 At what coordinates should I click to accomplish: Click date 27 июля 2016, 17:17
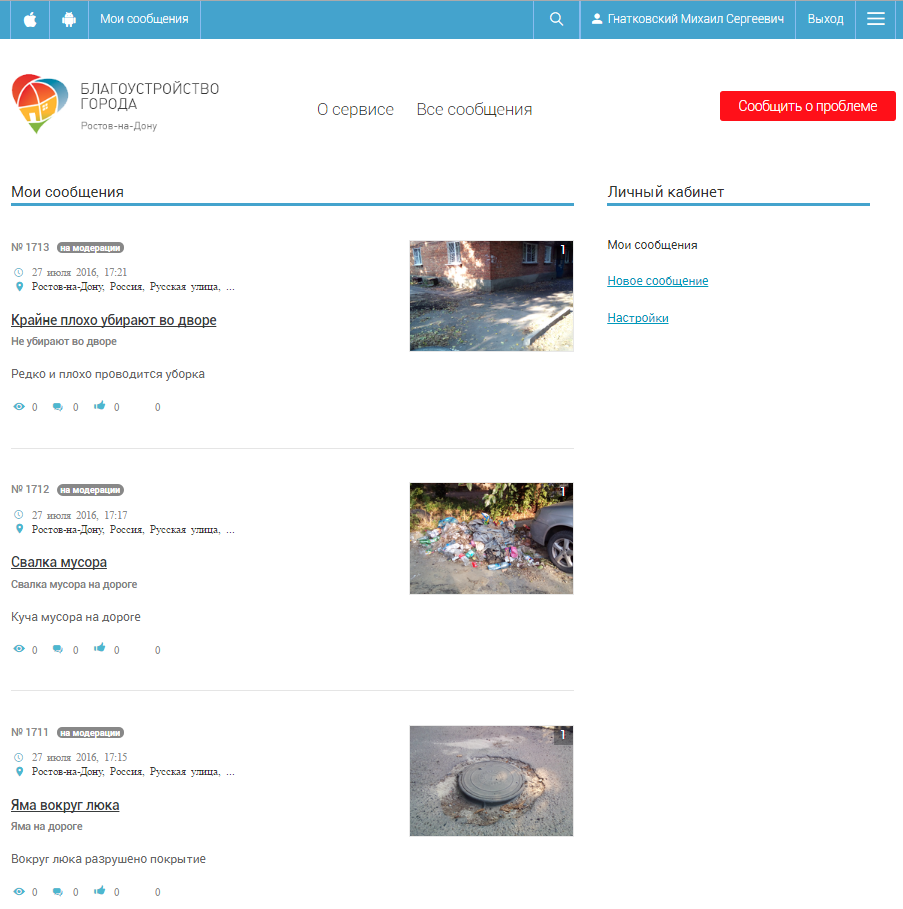click(79, 515)
